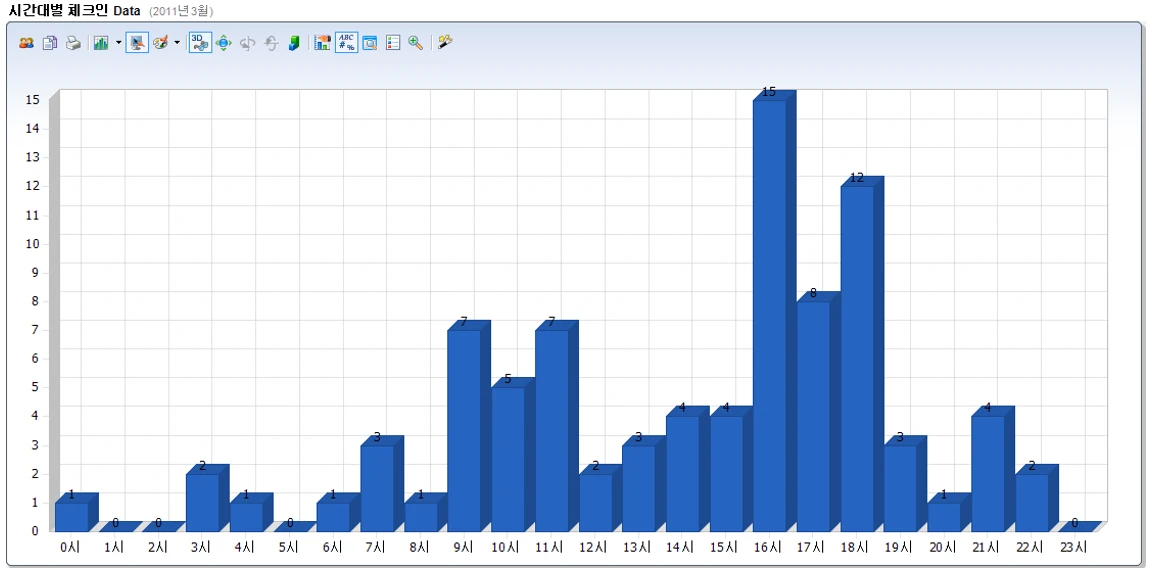Screen dimensions: 1151x574
Task: Print the chart using the printer icon
Action: point(73,43)
